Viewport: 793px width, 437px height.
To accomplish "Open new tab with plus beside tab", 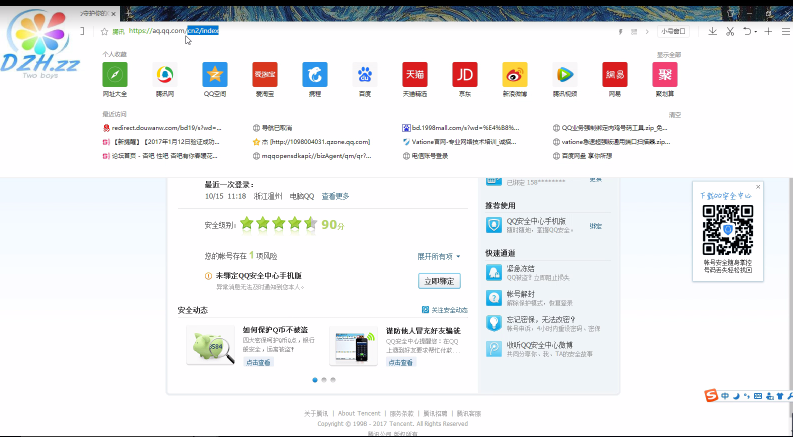I will tap(128, 14).
